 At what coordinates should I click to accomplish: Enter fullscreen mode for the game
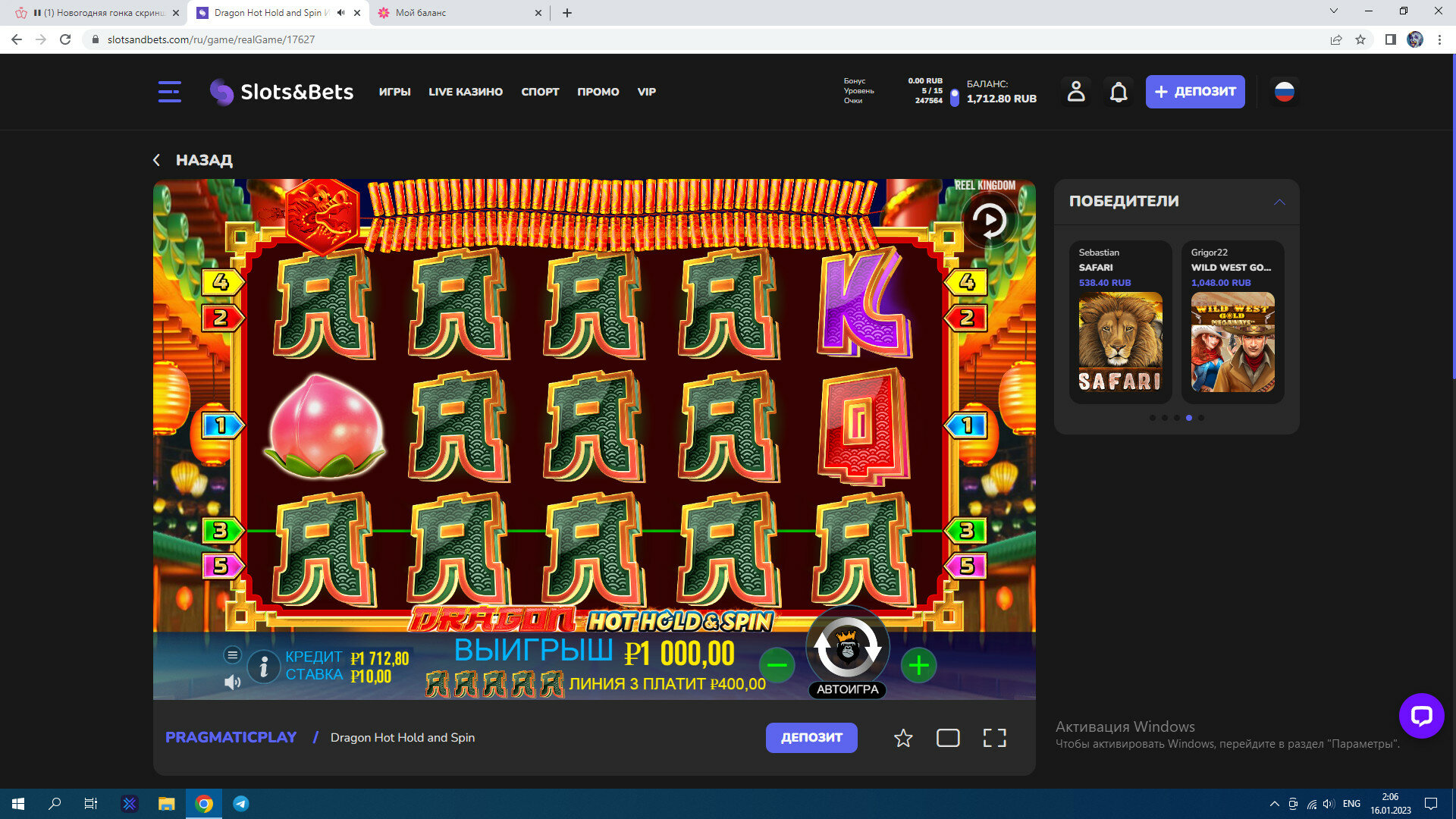(x=994, y=738)
